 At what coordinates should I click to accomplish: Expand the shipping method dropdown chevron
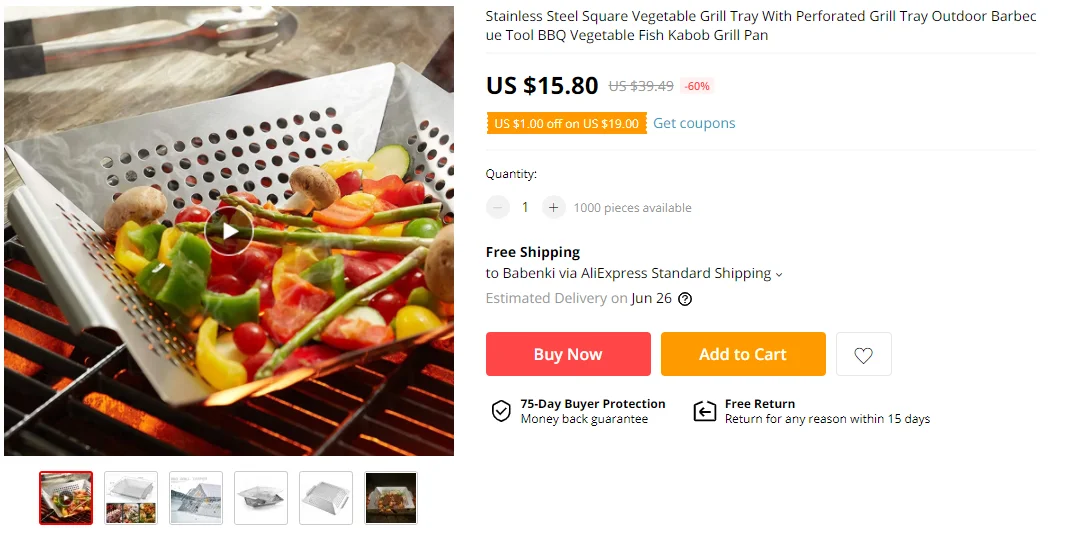(779, 275)
